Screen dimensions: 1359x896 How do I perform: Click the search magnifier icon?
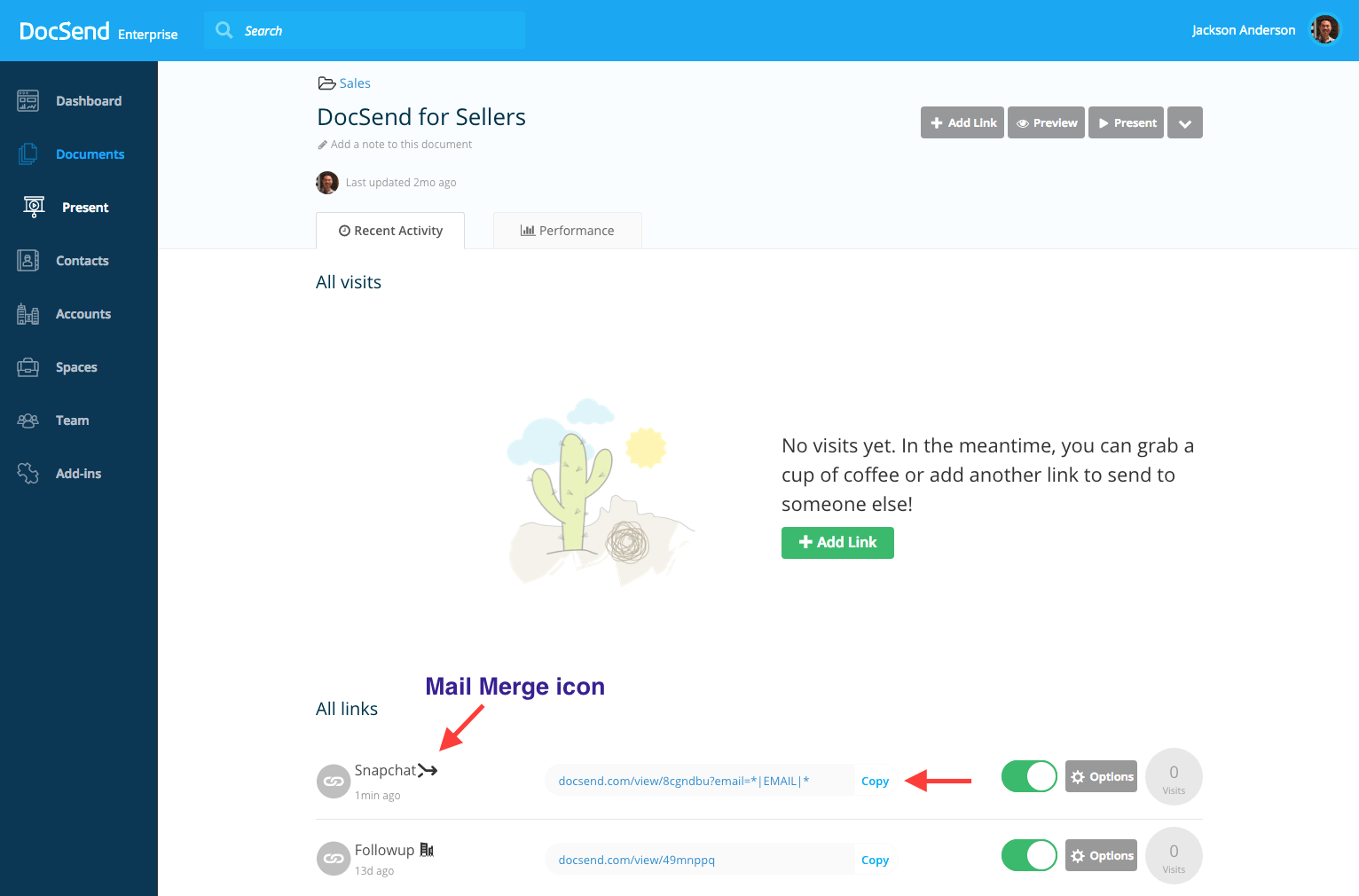[224, 30]
